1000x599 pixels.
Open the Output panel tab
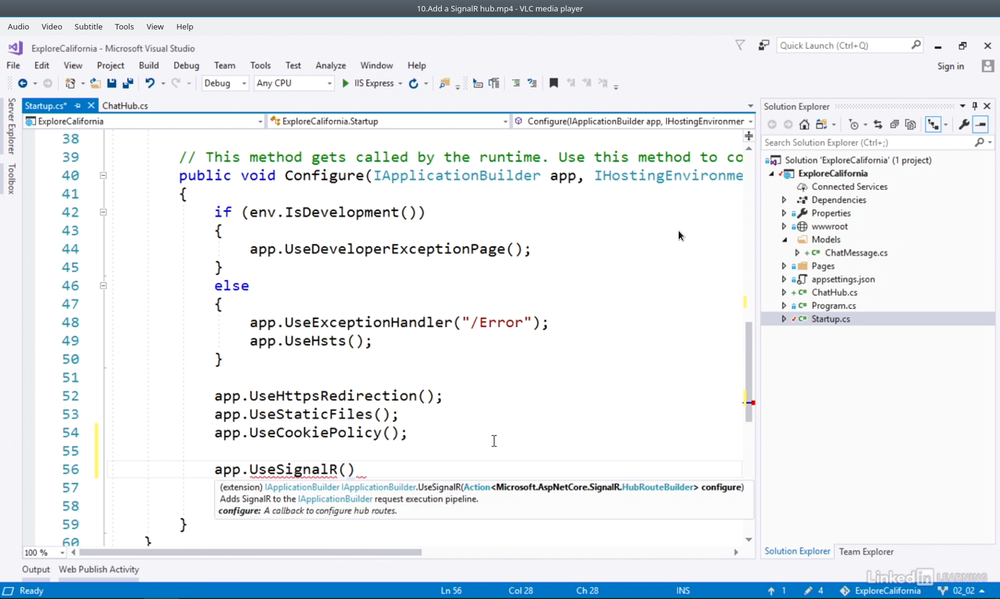point(36,570)
